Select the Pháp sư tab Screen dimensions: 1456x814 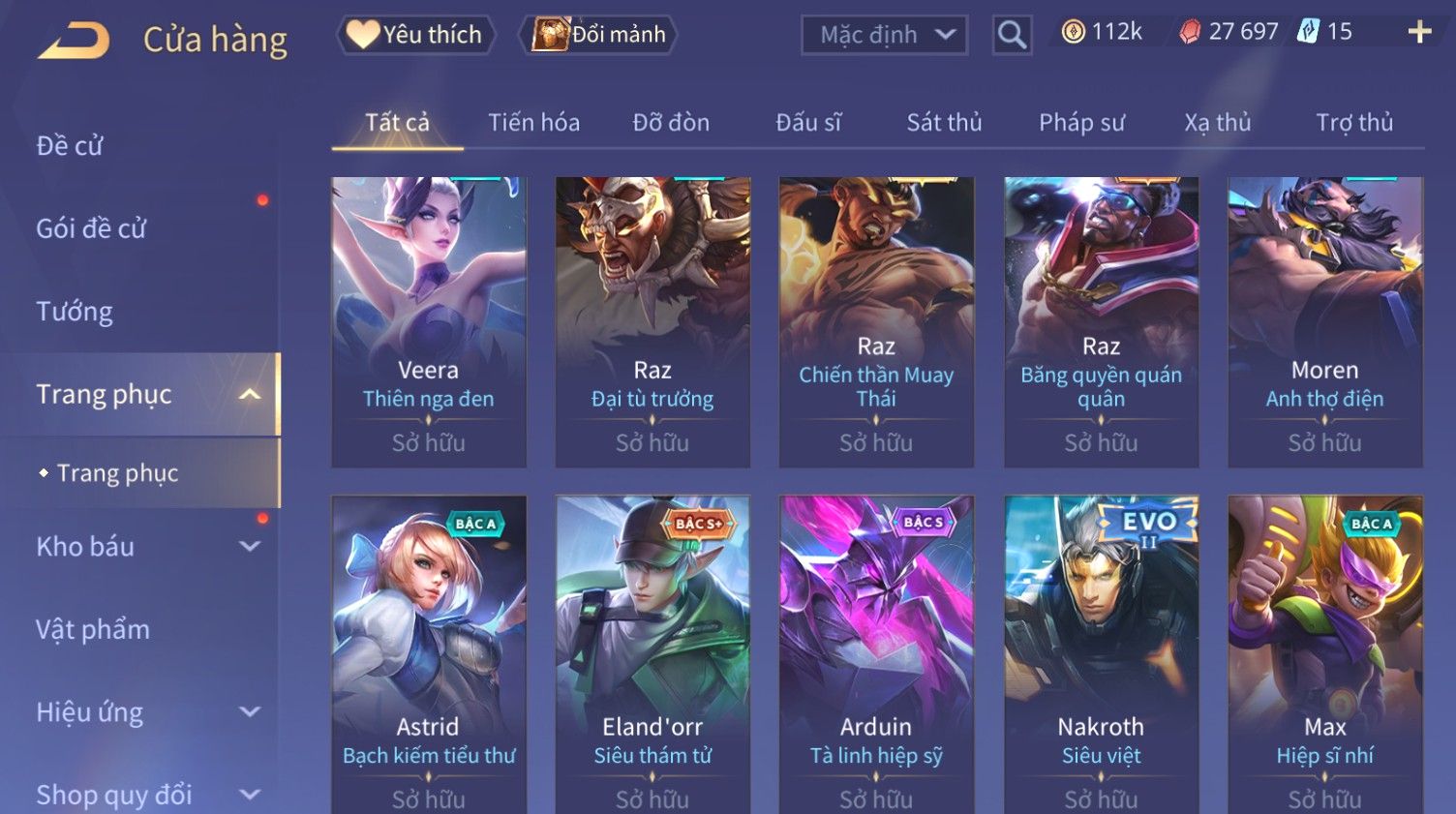tap(1081, 123)
